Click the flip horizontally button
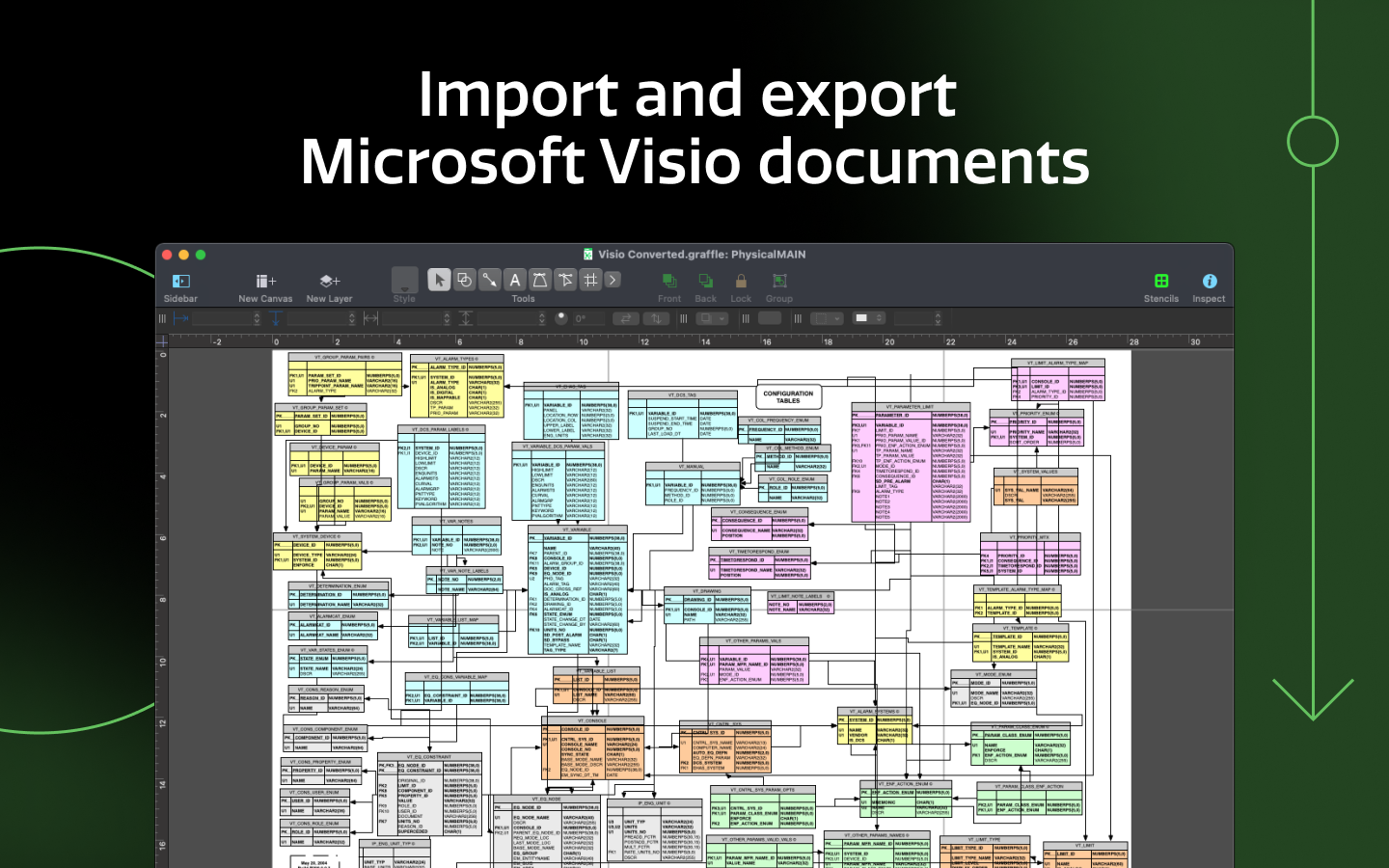 pyautogui.click(x=627, y=318)
